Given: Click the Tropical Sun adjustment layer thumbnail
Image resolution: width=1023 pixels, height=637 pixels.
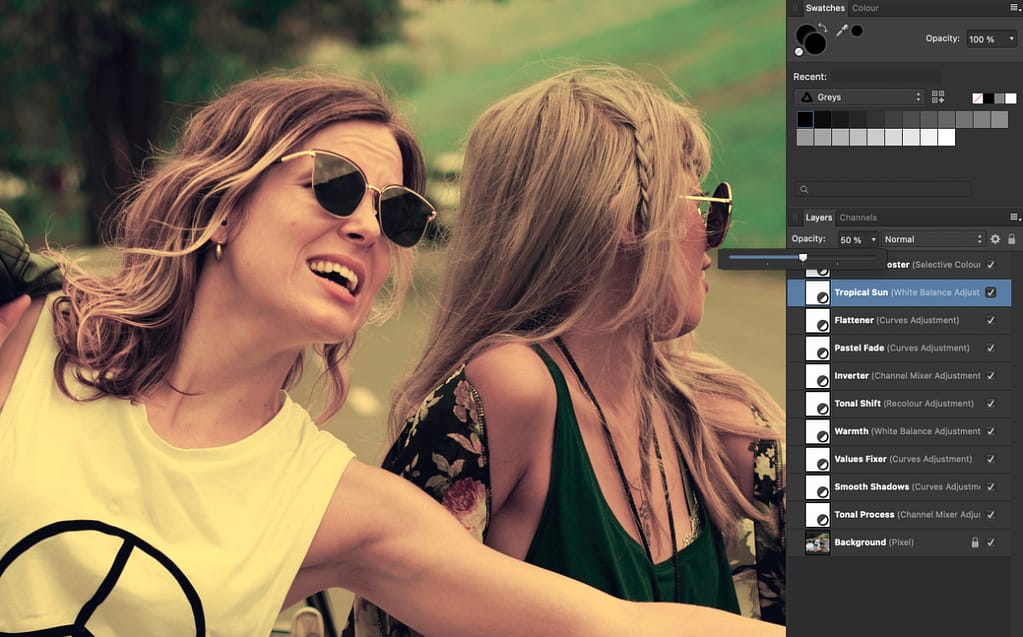Looking at the screenshot, I should (817, 293).
